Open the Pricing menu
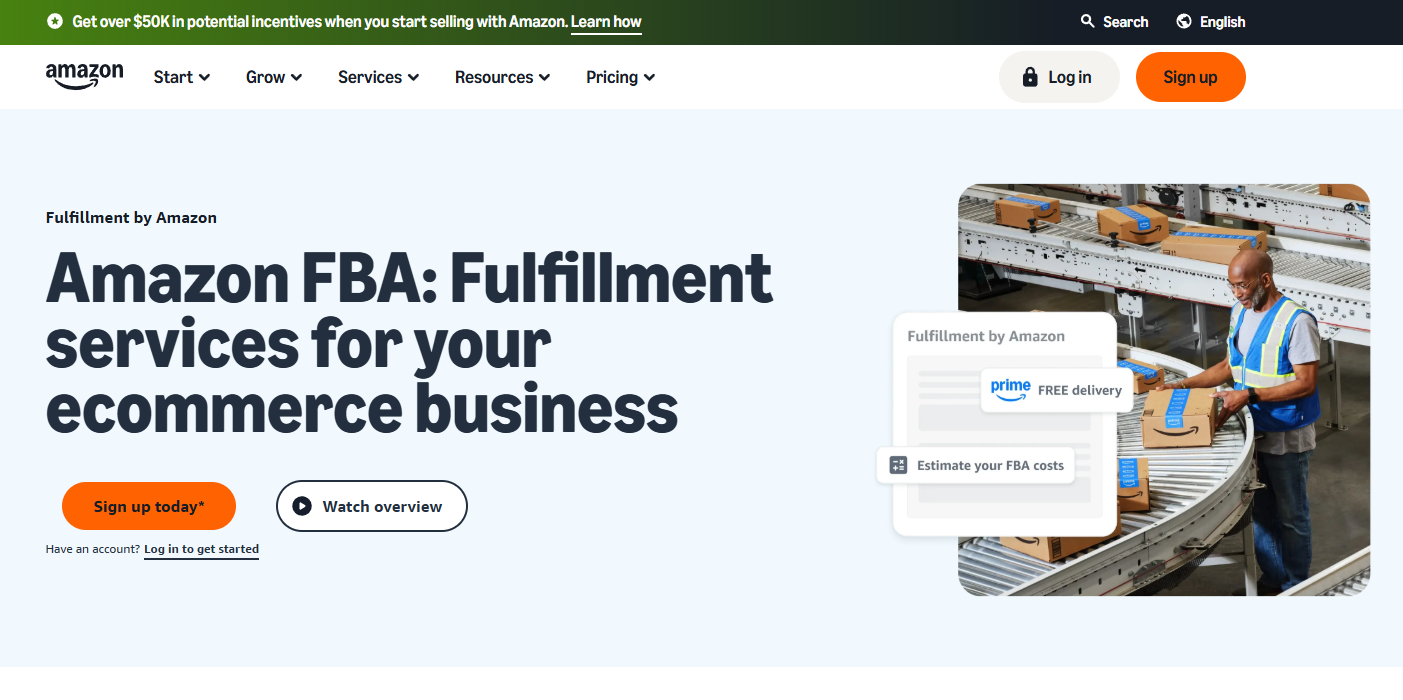Image resolution: width=1403 pixels, height=700 pixels. click(x=620, y=77)
